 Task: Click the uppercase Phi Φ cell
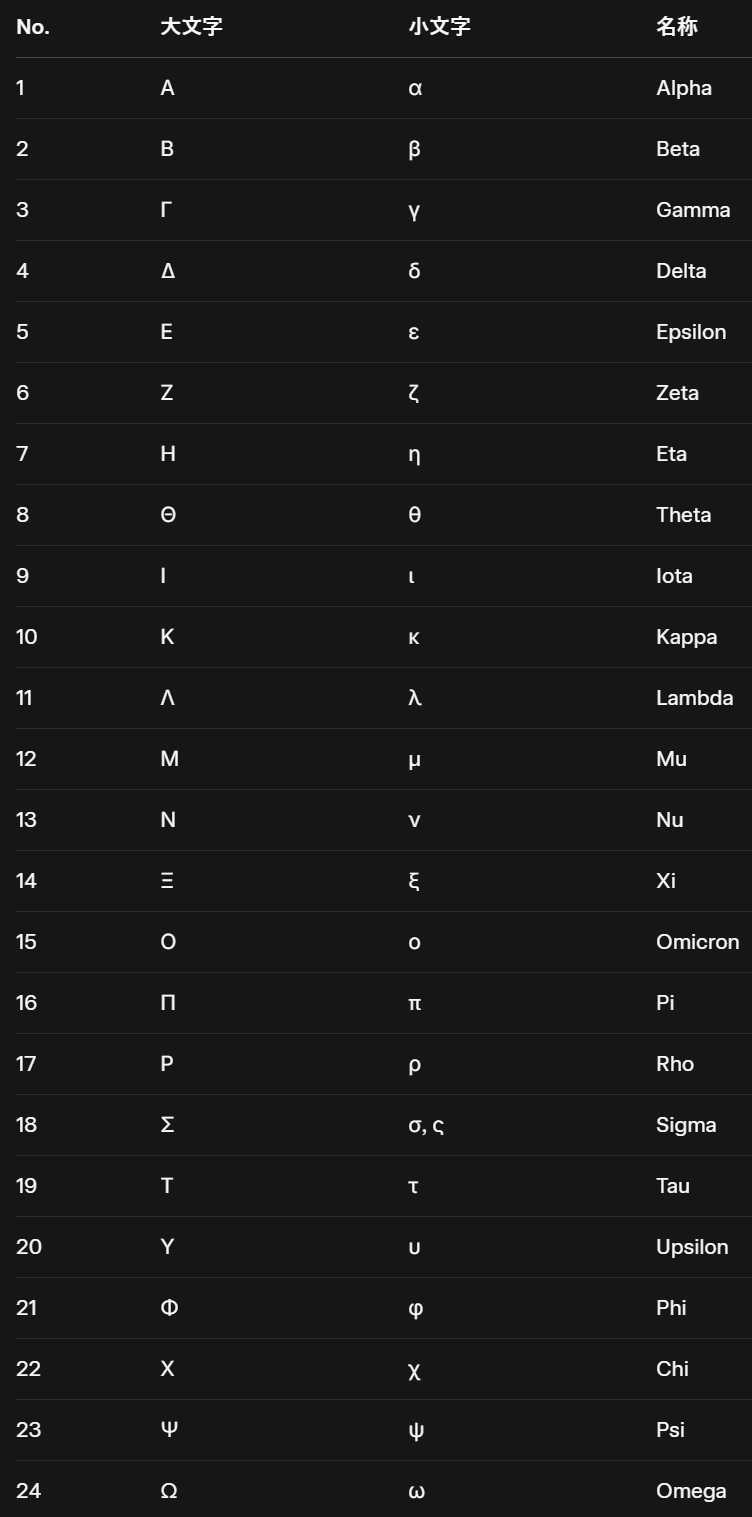tap(169, 1308)
